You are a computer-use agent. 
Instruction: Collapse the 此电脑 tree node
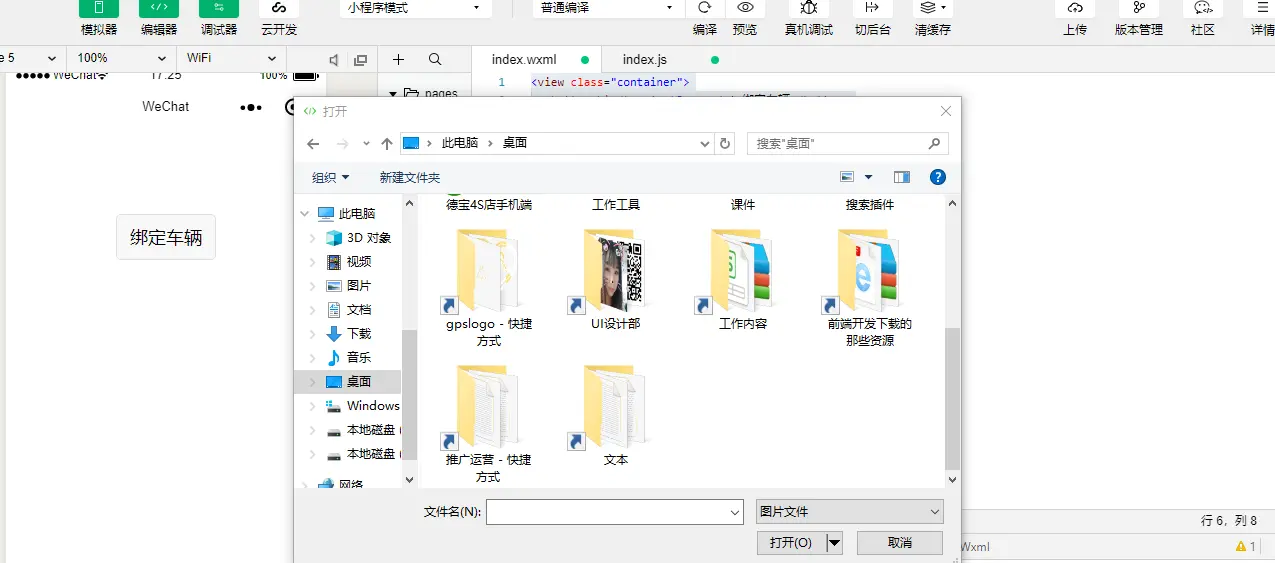305,214
